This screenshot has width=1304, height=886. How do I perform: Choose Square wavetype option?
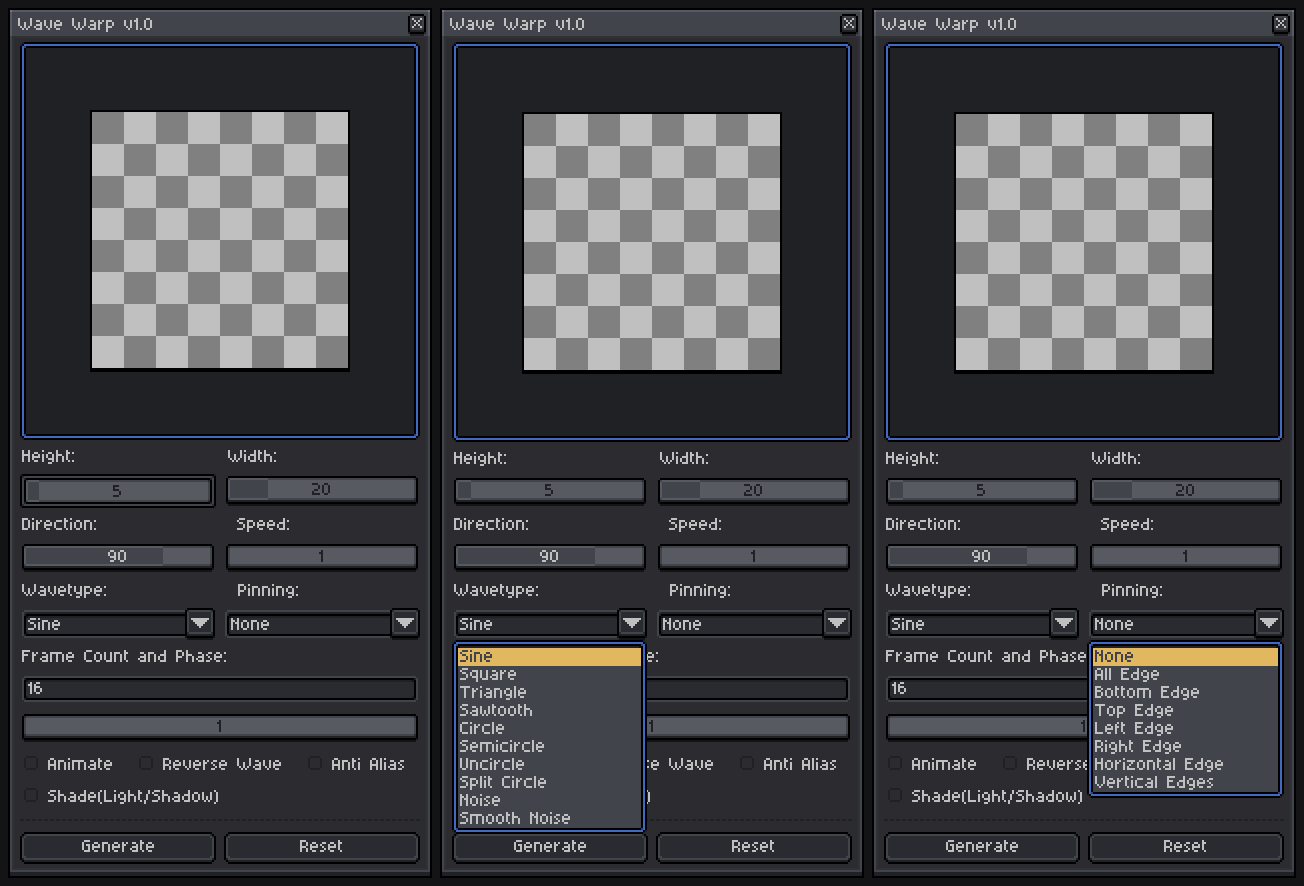click(549, 674)
